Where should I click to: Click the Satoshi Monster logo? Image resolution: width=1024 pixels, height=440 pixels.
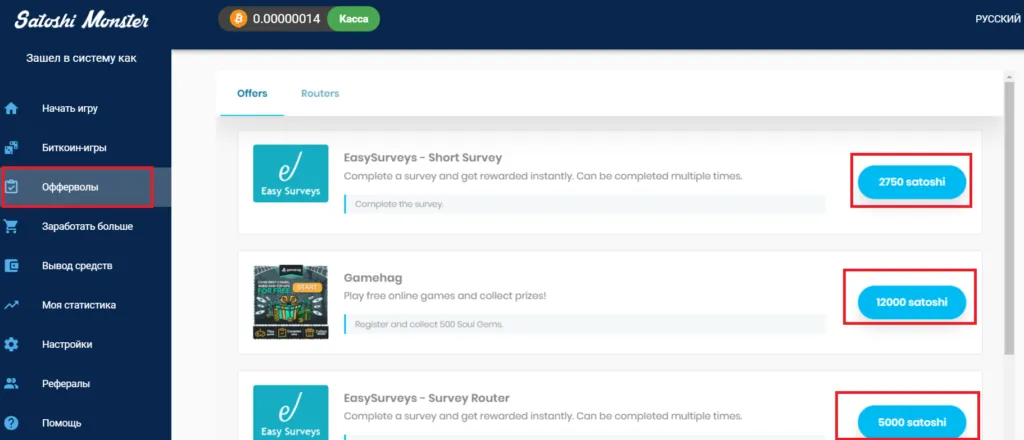tap(82, 19)
